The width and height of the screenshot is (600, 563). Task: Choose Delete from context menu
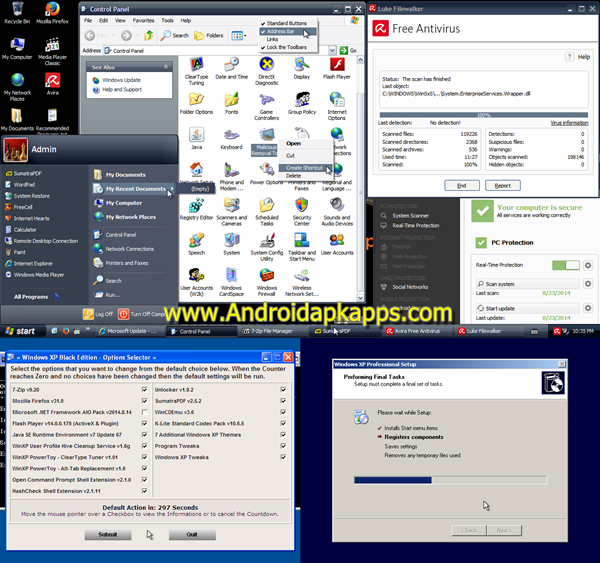(293, 176)
